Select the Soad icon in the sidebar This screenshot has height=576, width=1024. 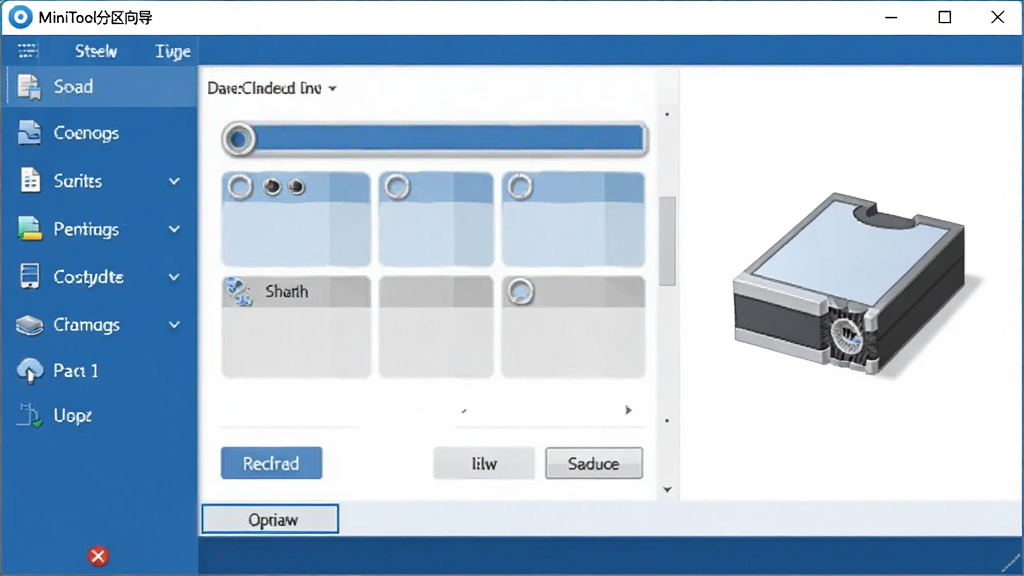click(x=29, y=87)
